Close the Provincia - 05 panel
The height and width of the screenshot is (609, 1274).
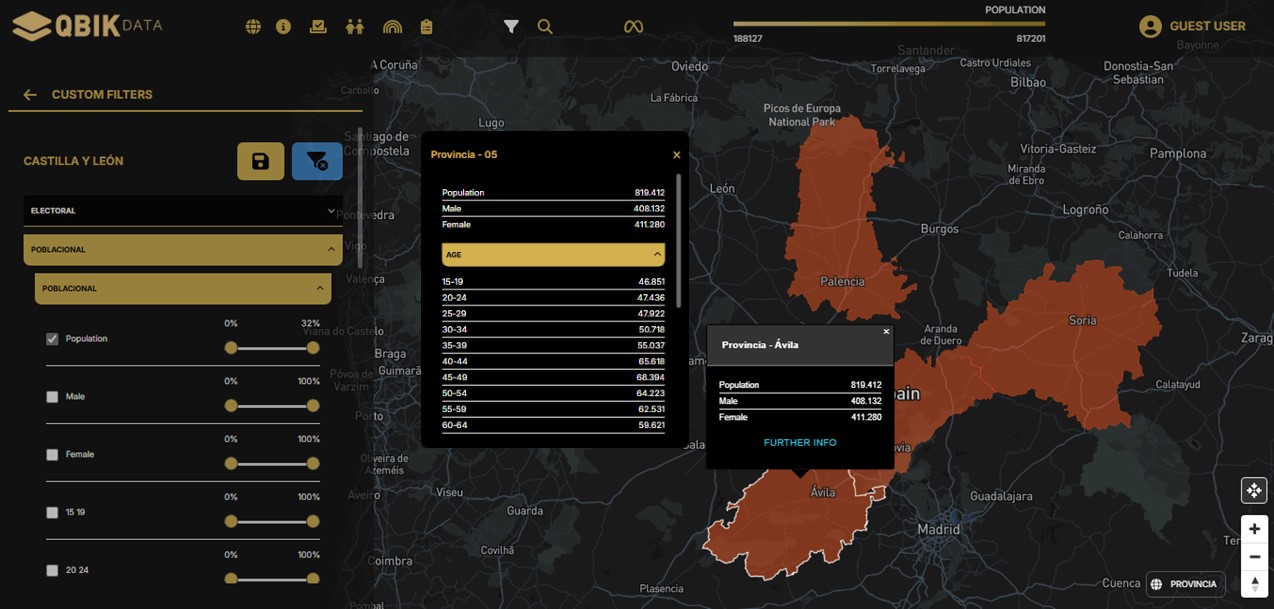(x=677, y=155)
